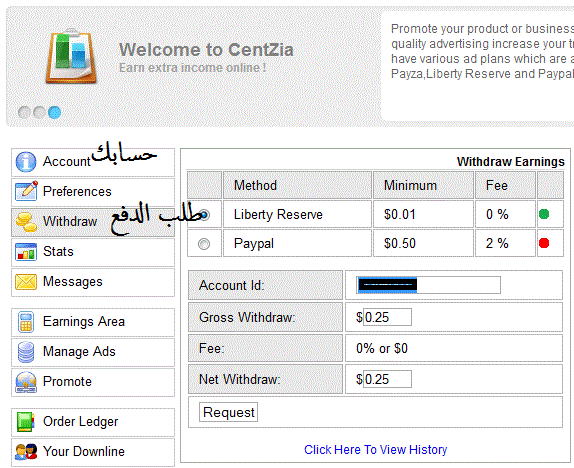Click the blue info Account icon
Image resolution: width=574 pixels, height=468 pixels.
coord(26,162)
